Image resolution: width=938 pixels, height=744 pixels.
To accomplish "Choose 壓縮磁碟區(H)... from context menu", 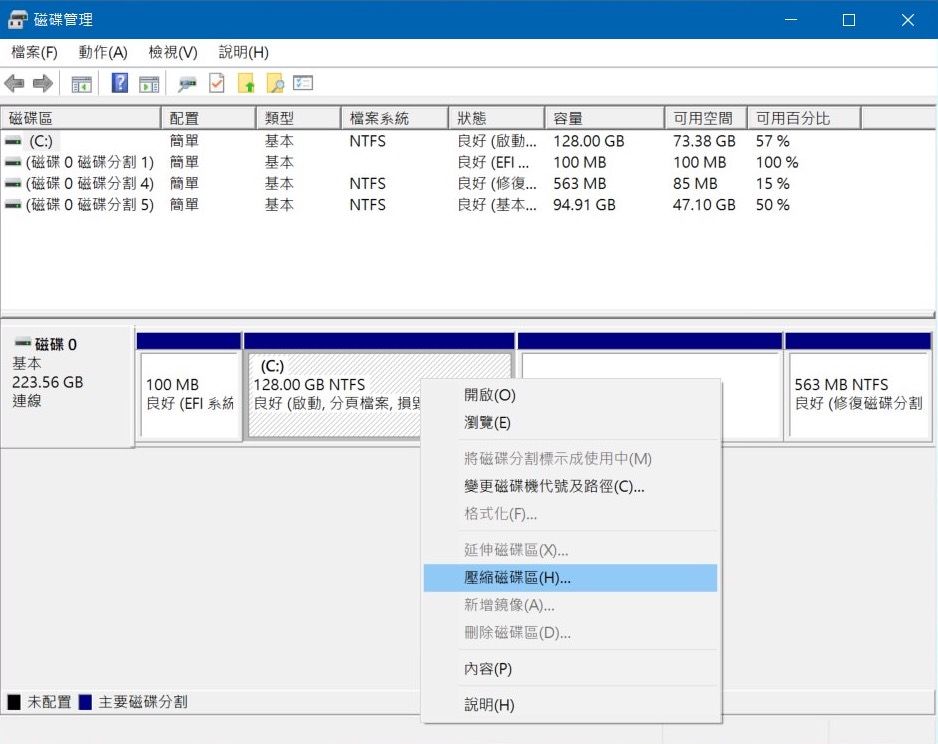I will (x=517, y=578).
